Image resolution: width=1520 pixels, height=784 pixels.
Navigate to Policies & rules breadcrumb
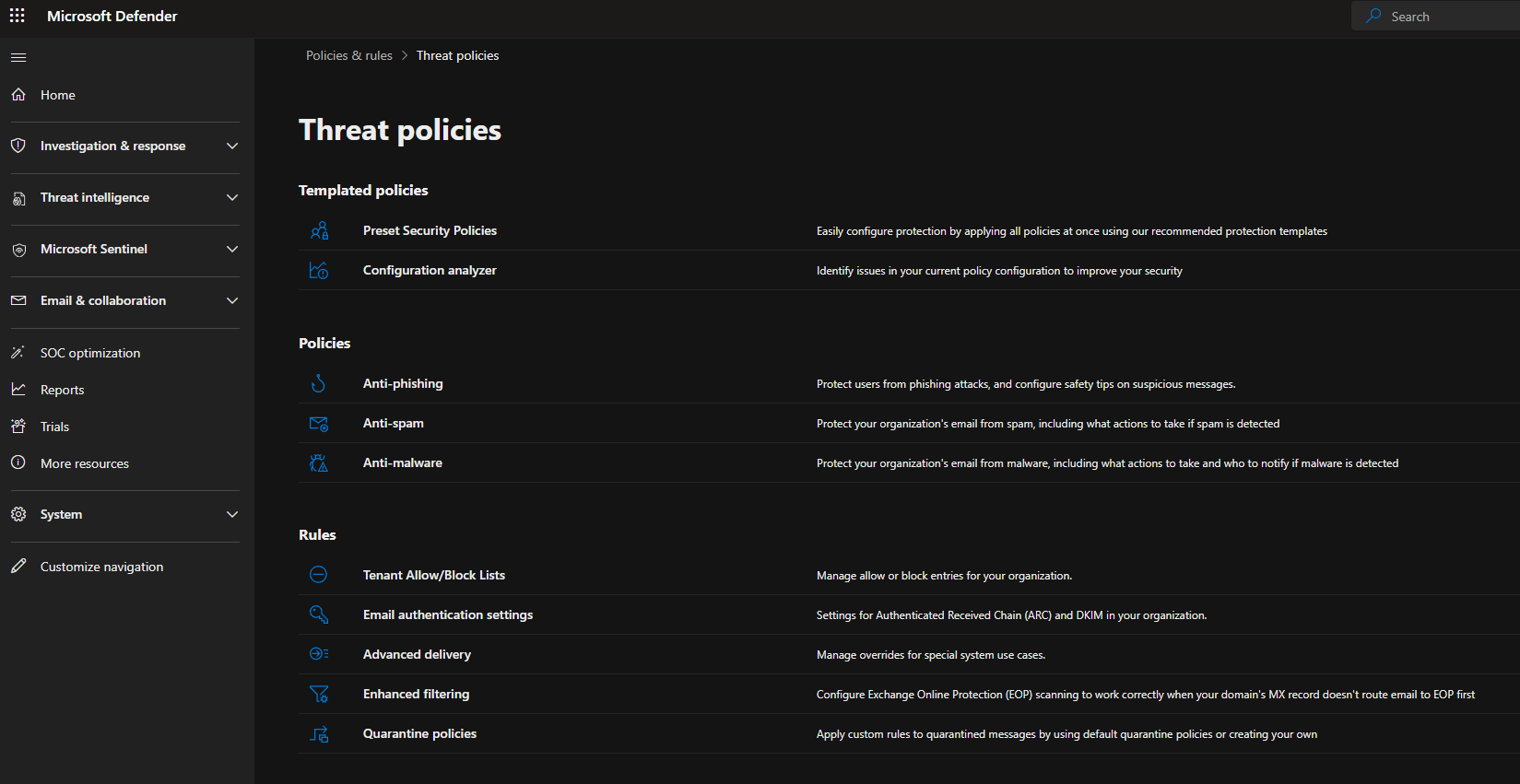tap(349, 55)
